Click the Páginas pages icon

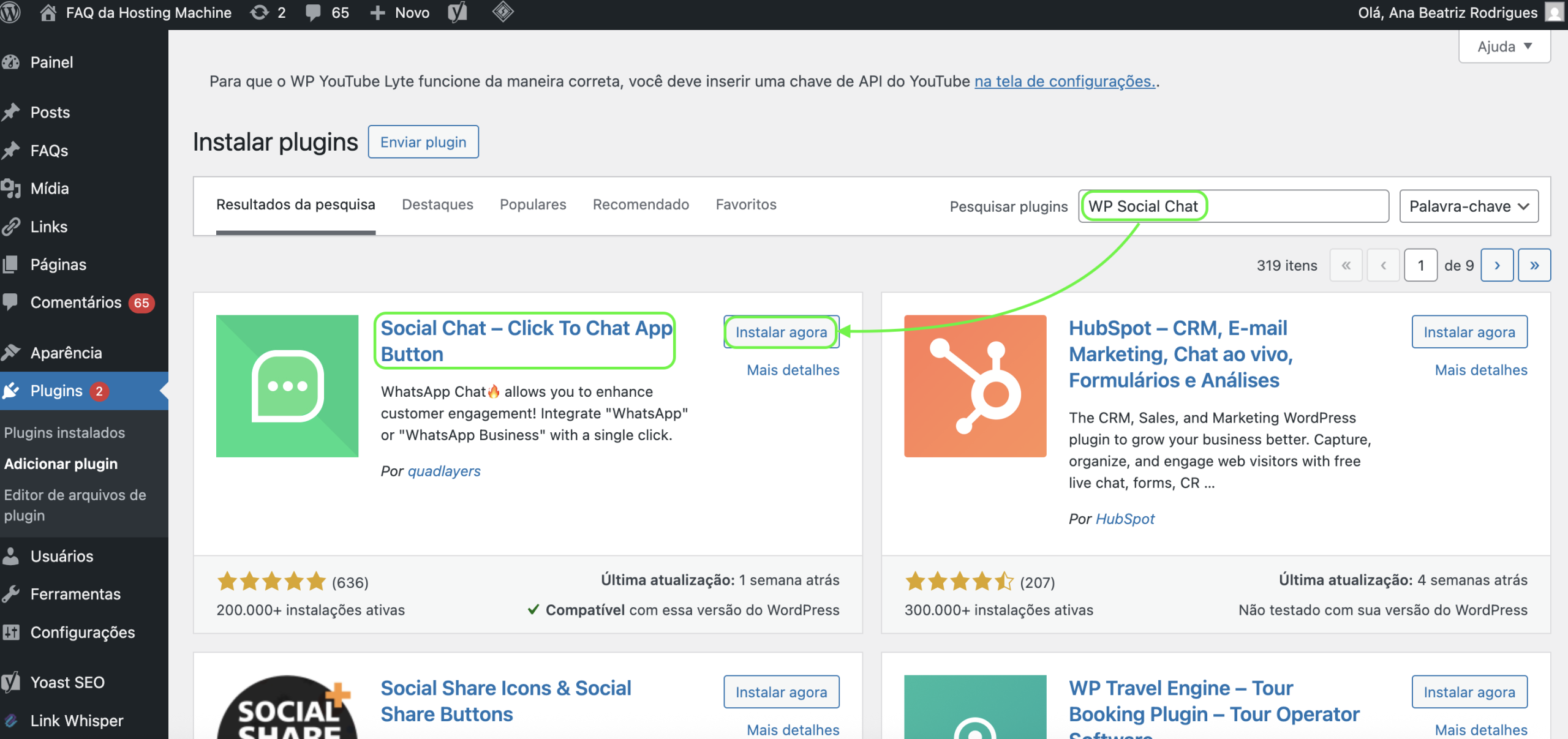pos(10,264)
